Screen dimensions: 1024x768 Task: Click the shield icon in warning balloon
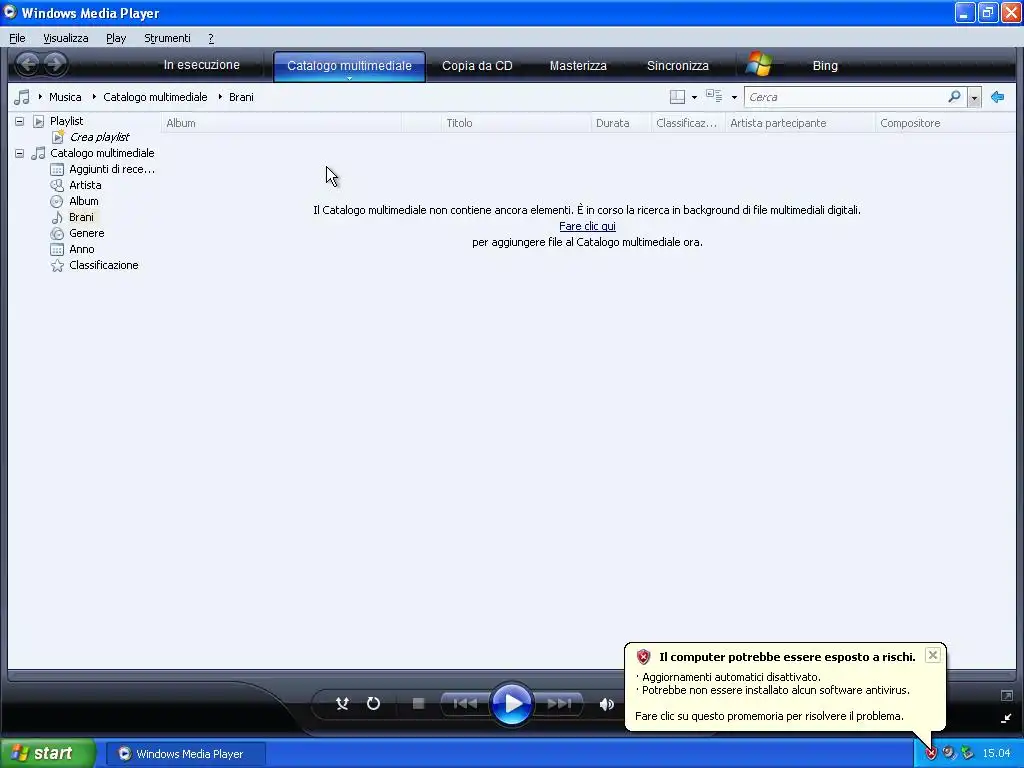[x=643, y=657]
